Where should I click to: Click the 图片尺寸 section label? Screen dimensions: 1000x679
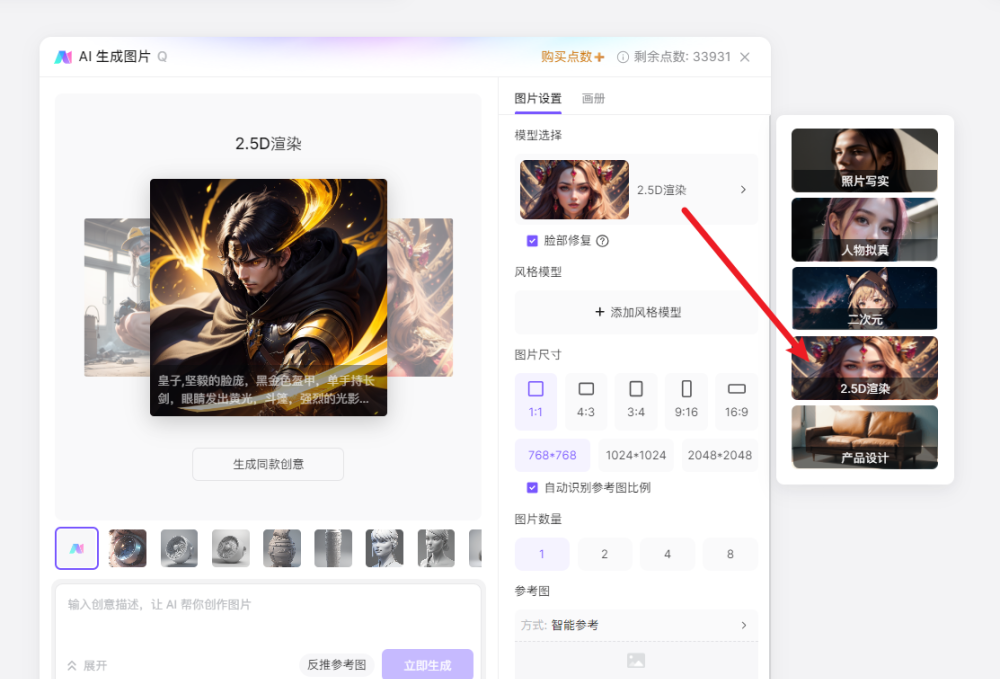(538, 354)
